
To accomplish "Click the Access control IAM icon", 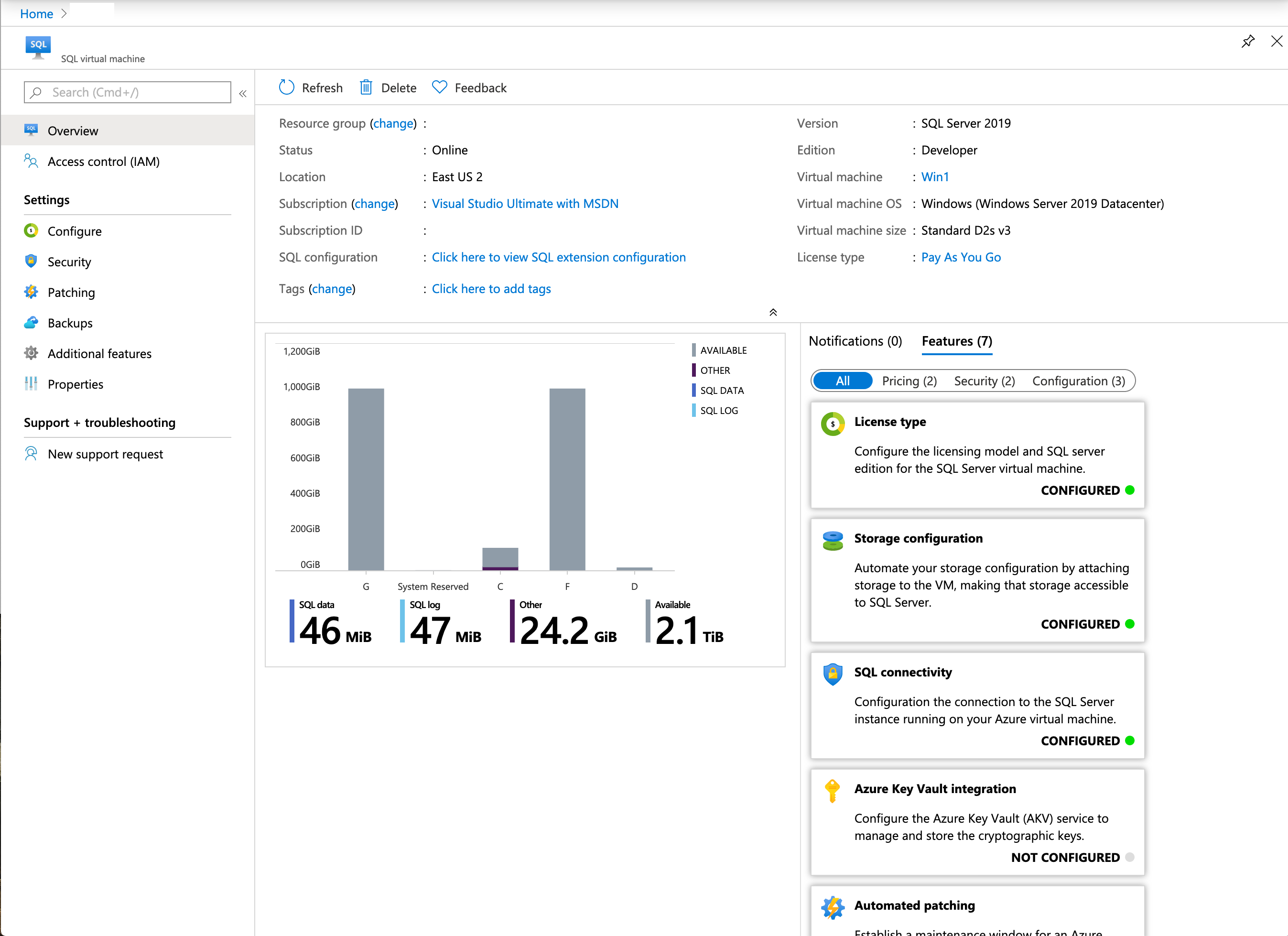I will 32,161.
